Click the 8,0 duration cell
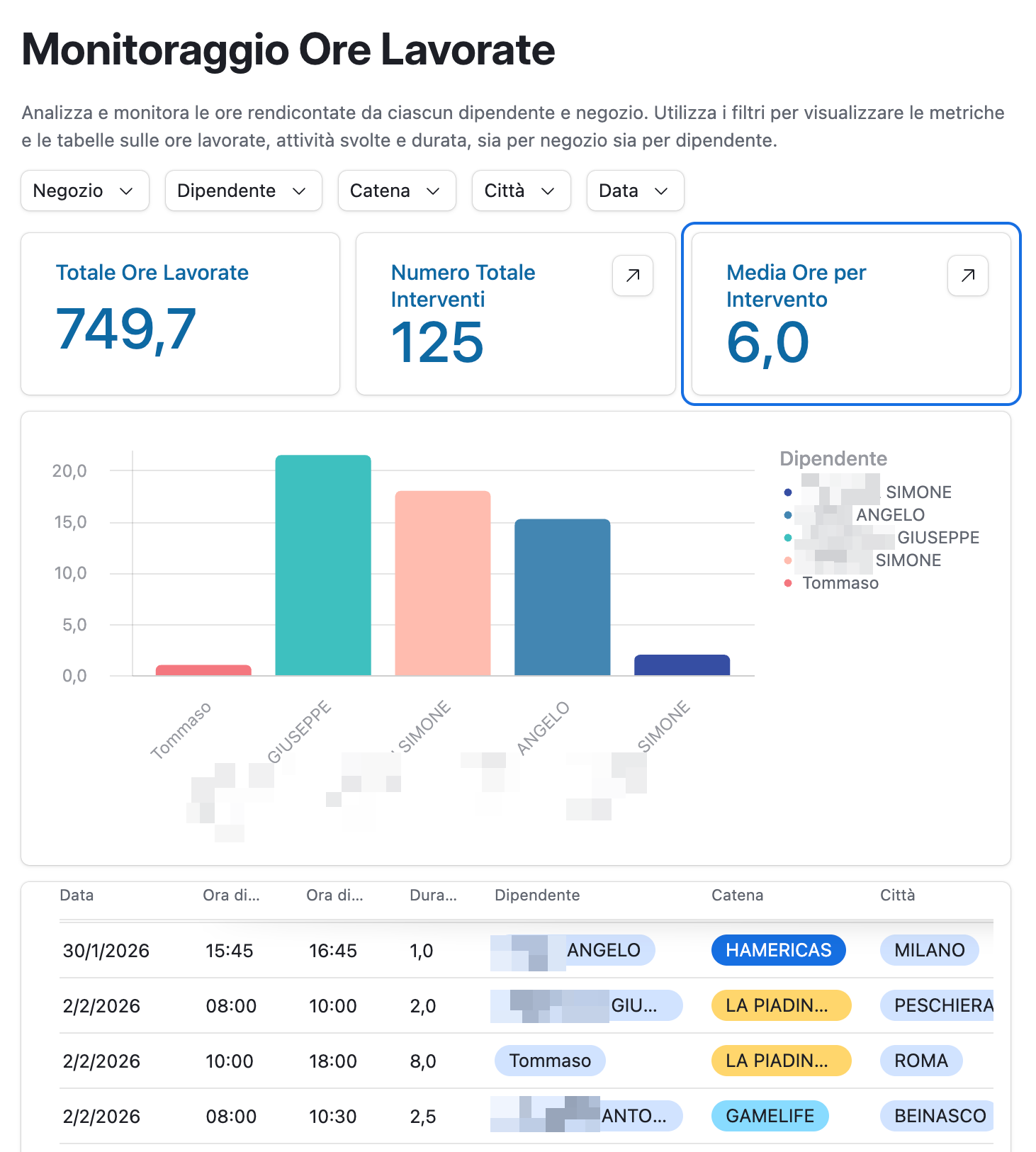The width and height of the screenshot is (1036, 1152). coord(423,1061)
